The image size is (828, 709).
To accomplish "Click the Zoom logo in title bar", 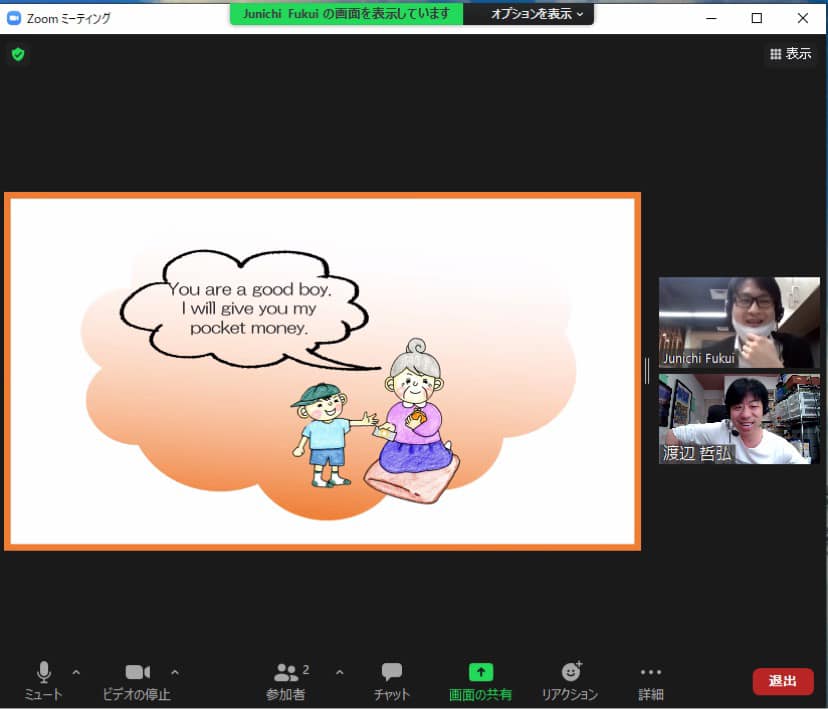I will coord(14,18).
